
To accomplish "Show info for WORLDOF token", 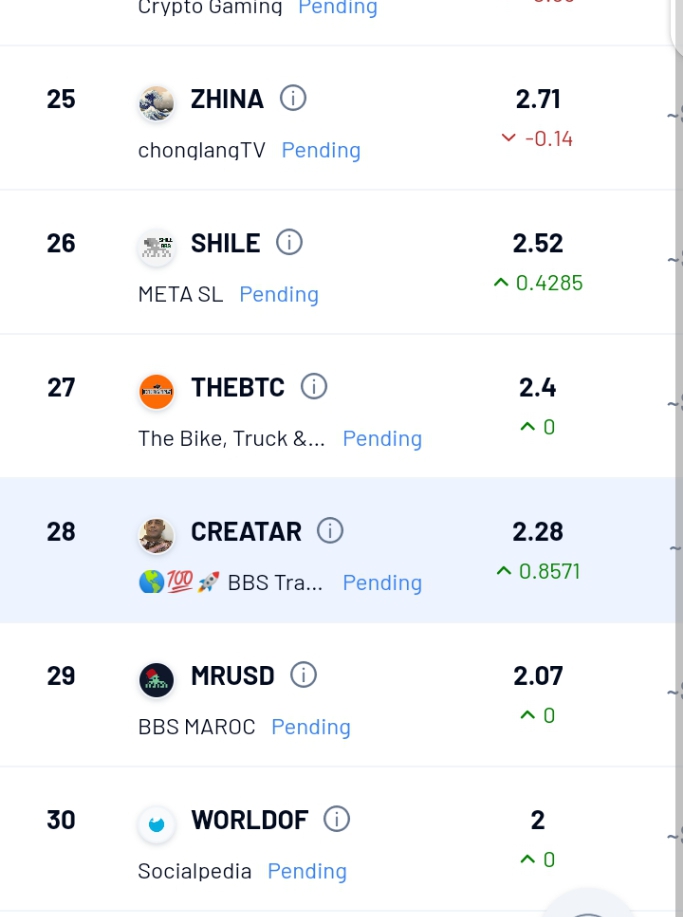I will tap(337, 819).
